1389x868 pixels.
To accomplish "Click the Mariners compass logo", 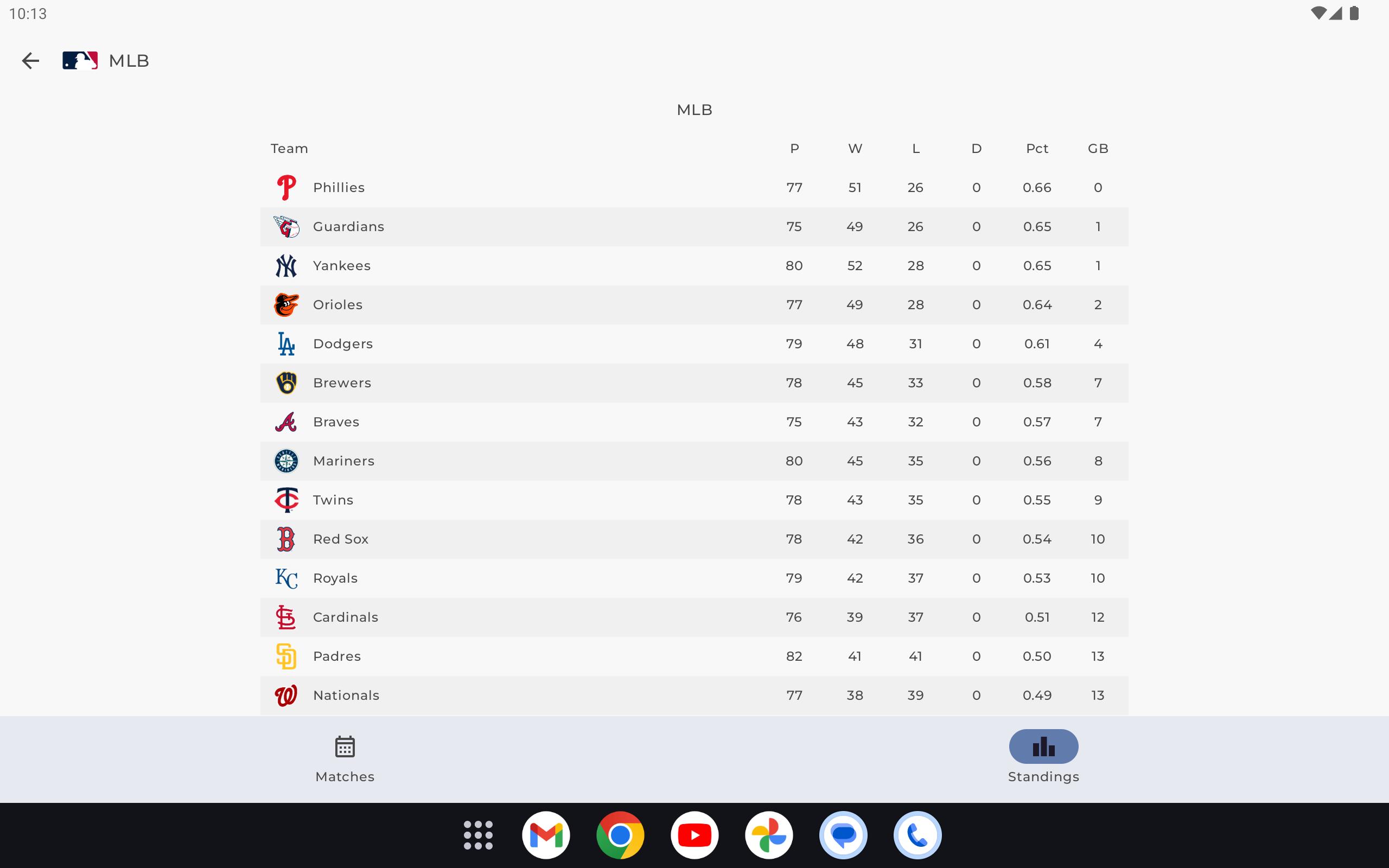I will click(286, 461).
